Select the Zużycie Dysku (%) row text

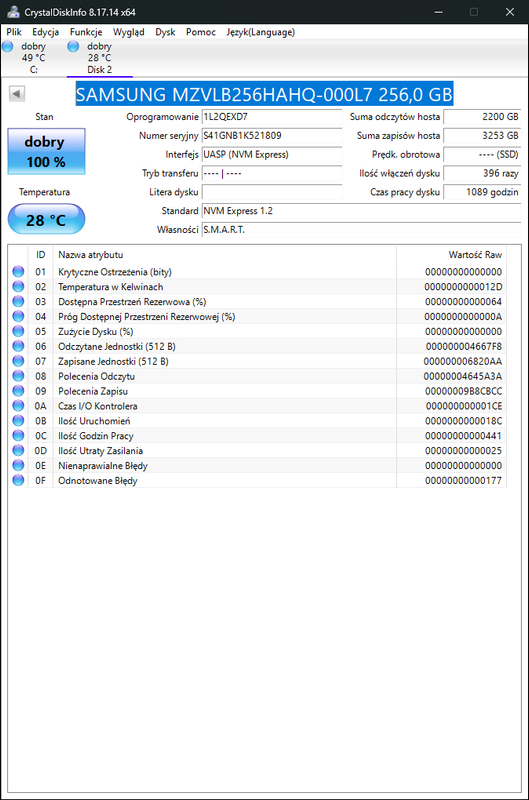(95, 332)
